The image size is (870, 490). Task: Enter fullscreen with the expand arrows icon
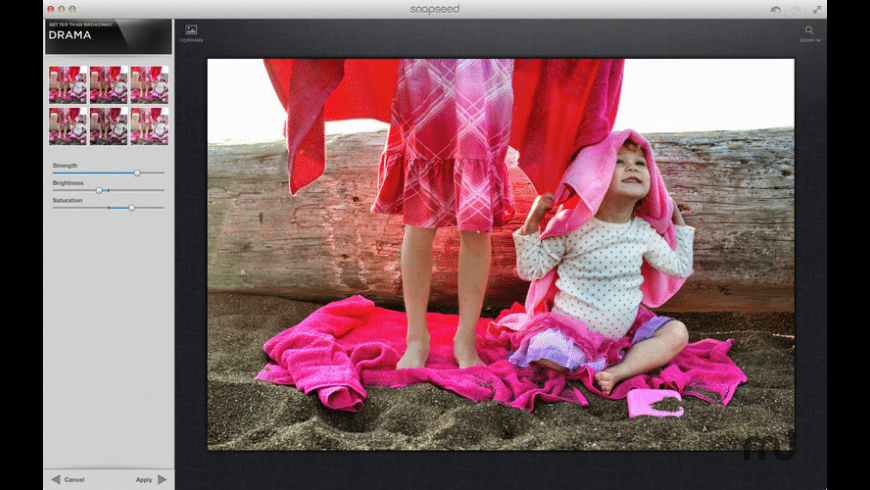[x=816, y=9]
